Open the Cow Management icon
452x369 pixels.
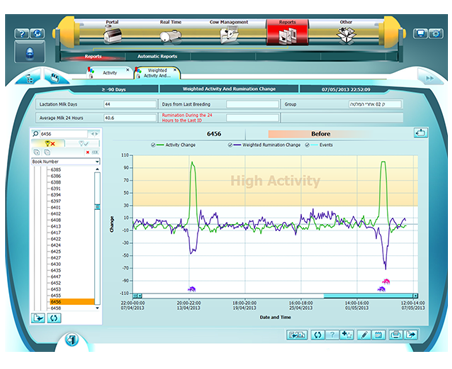pos(229,36)
